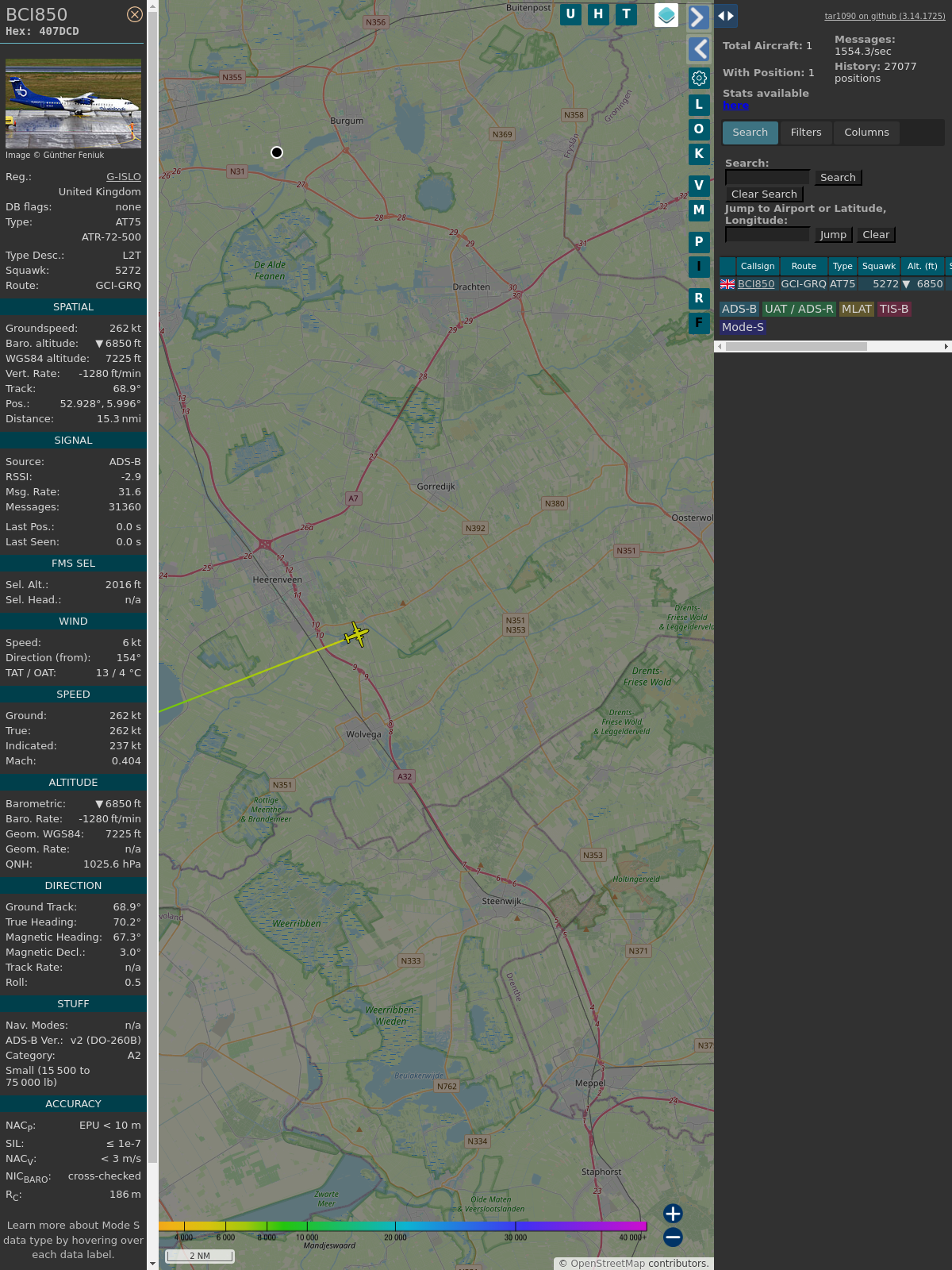Open OpenStreetMap attribution link
952x1270 pixels.
click(608, 1264)
